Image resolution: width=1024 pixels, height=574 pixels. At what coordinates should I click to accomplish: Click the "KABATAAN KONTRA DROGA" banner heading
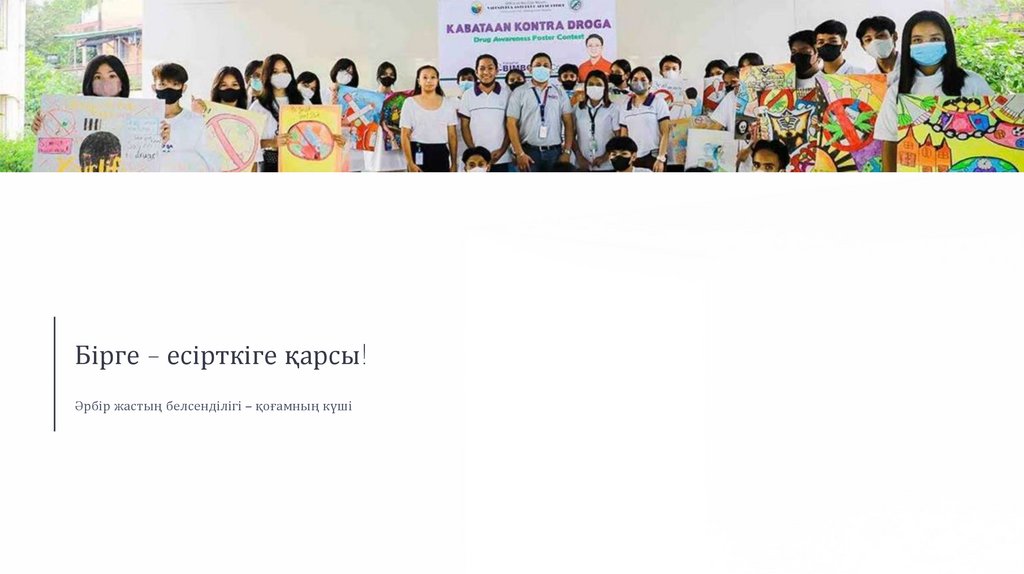point(528,27)
